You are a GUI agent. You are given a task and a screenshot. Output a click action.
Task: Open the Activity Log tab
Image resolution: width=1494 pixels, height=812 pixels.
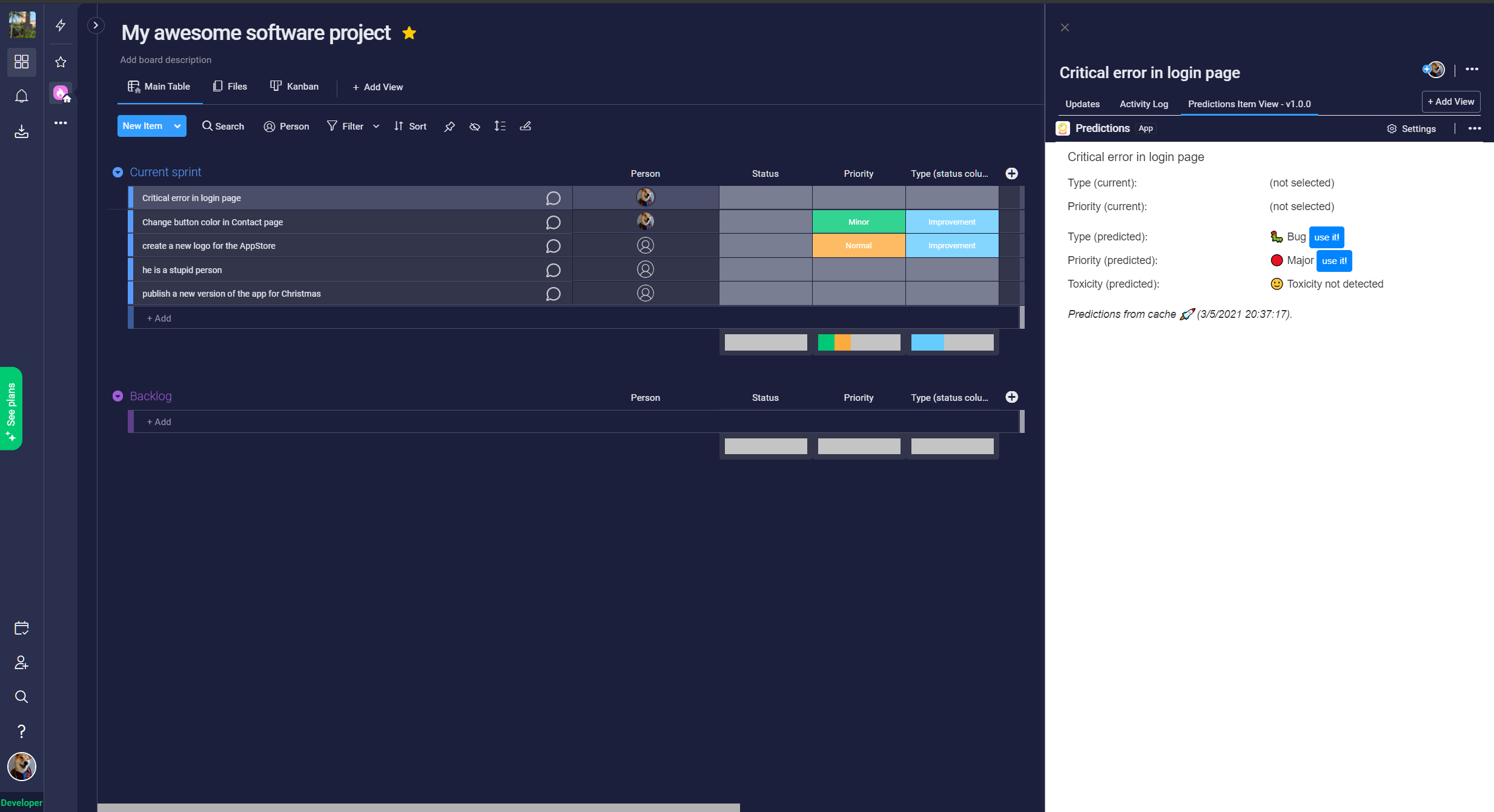coord(1143,104)
